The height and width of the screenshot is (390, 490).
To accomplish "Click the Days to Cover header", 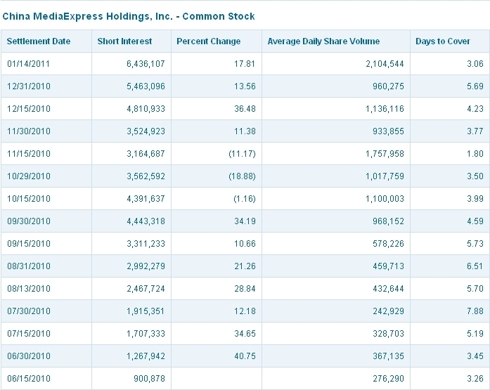I will coord(442,41).
